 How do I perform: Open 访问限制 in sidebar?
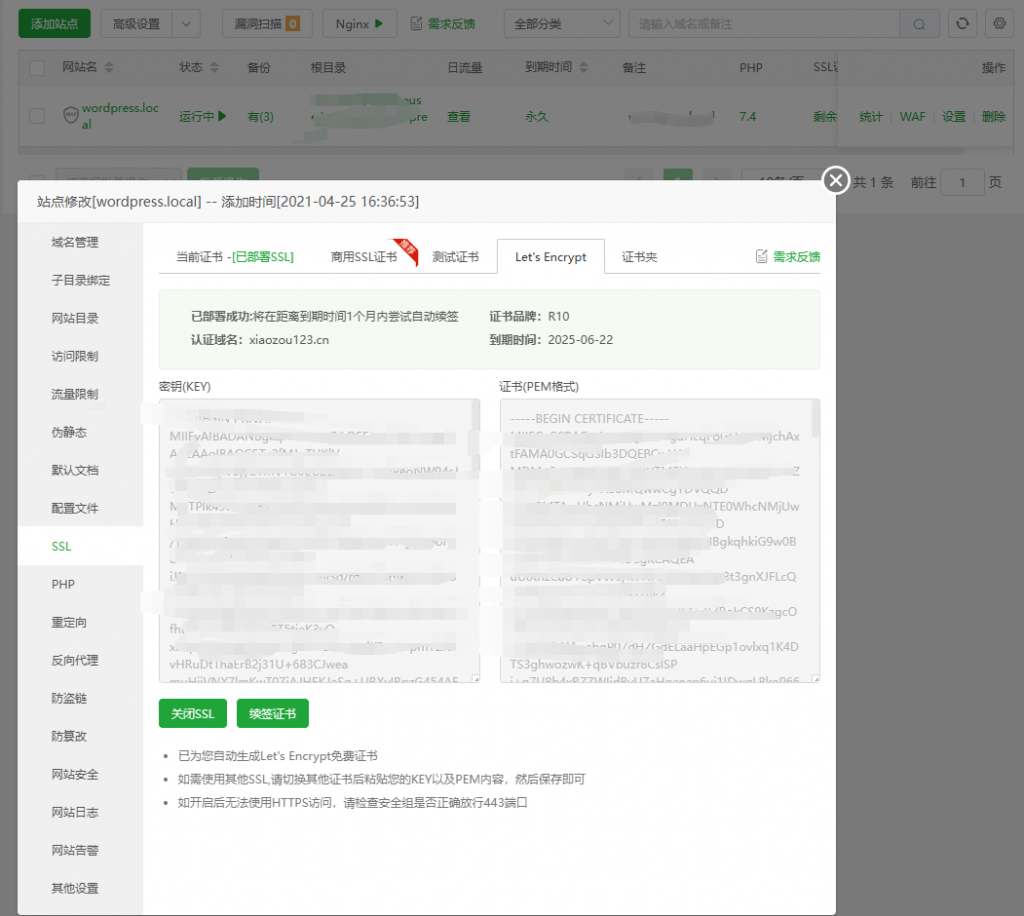click(75, 356)
